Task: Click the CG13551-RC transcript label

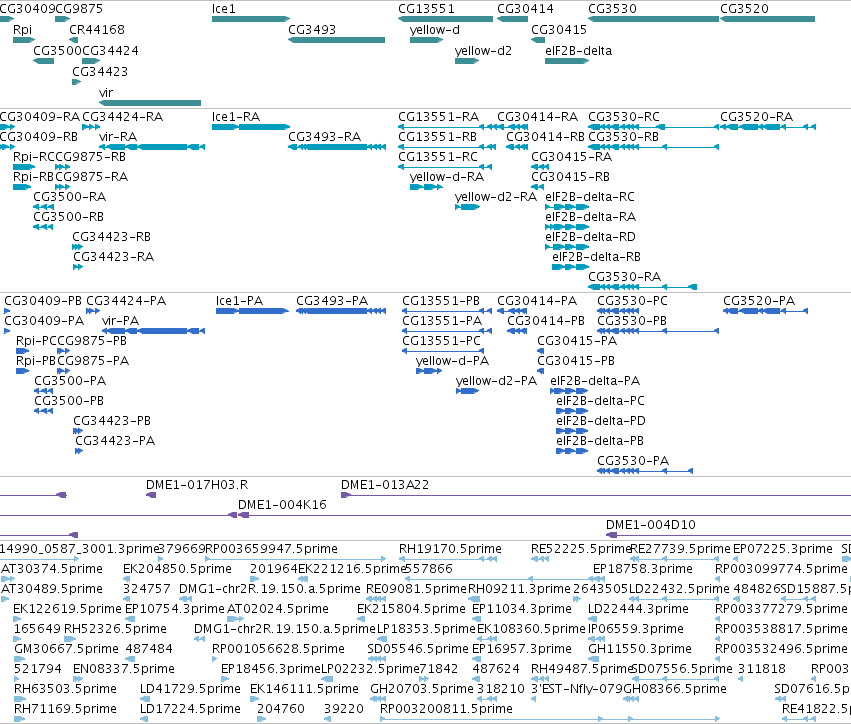Action: (x=438, y=157)
